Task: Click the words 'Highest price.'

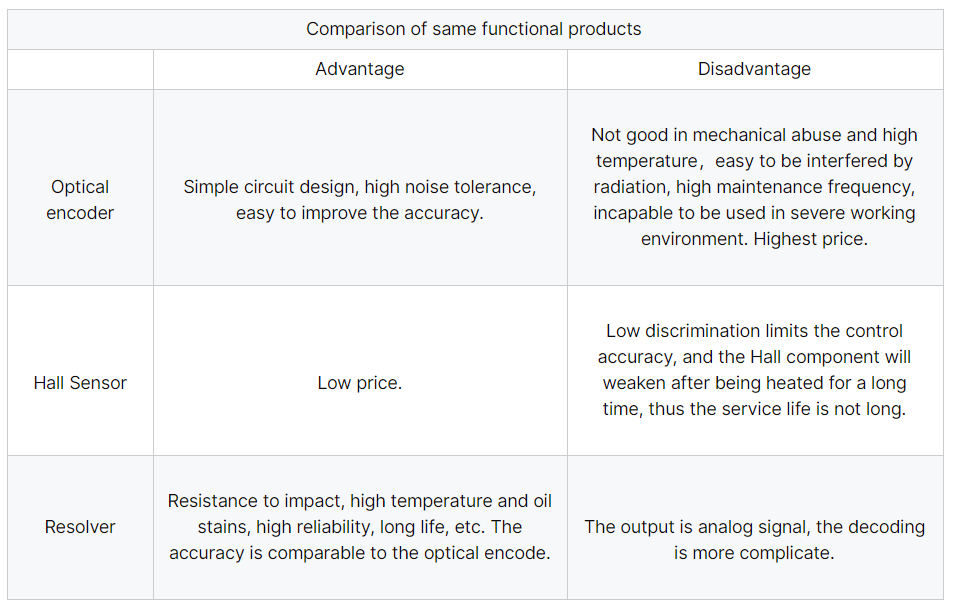Action: (x=810, y=239)
